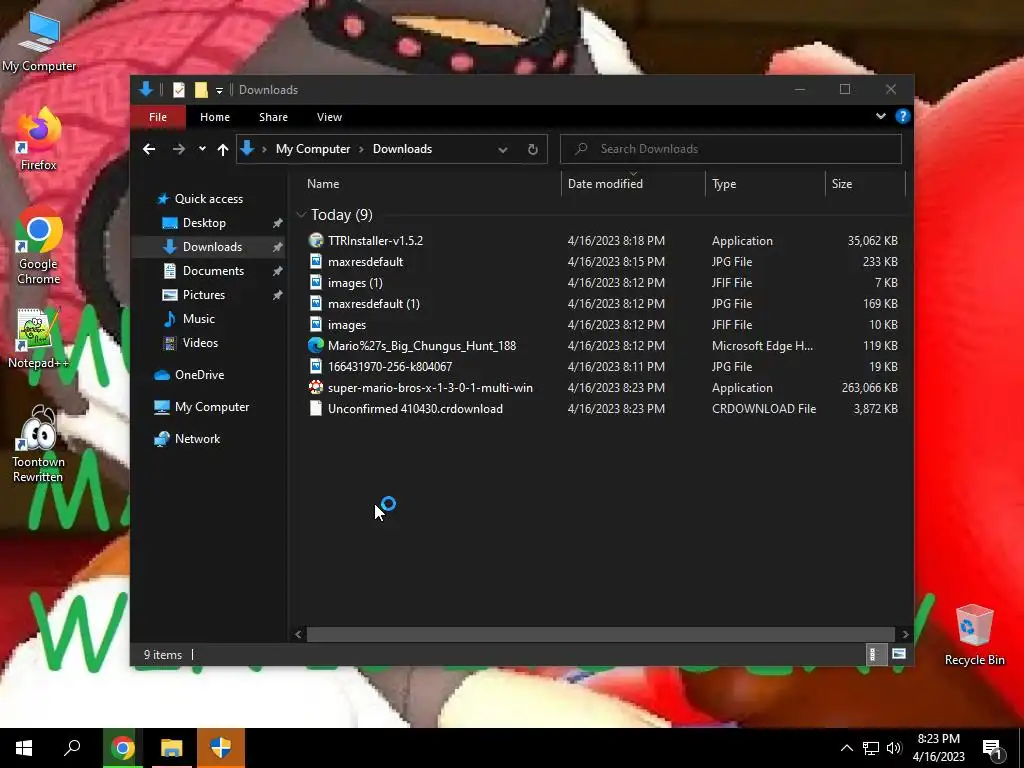Expand the ribbon with the chevron
Viewport: 1024px width, 768px height.
[880, 116]
